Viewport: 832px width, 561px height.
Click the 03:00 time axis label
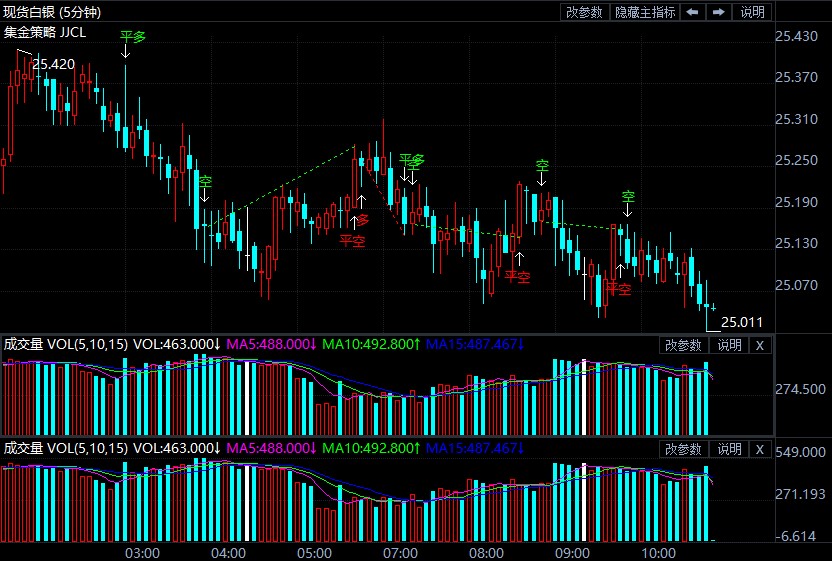[x=142, y=553]
